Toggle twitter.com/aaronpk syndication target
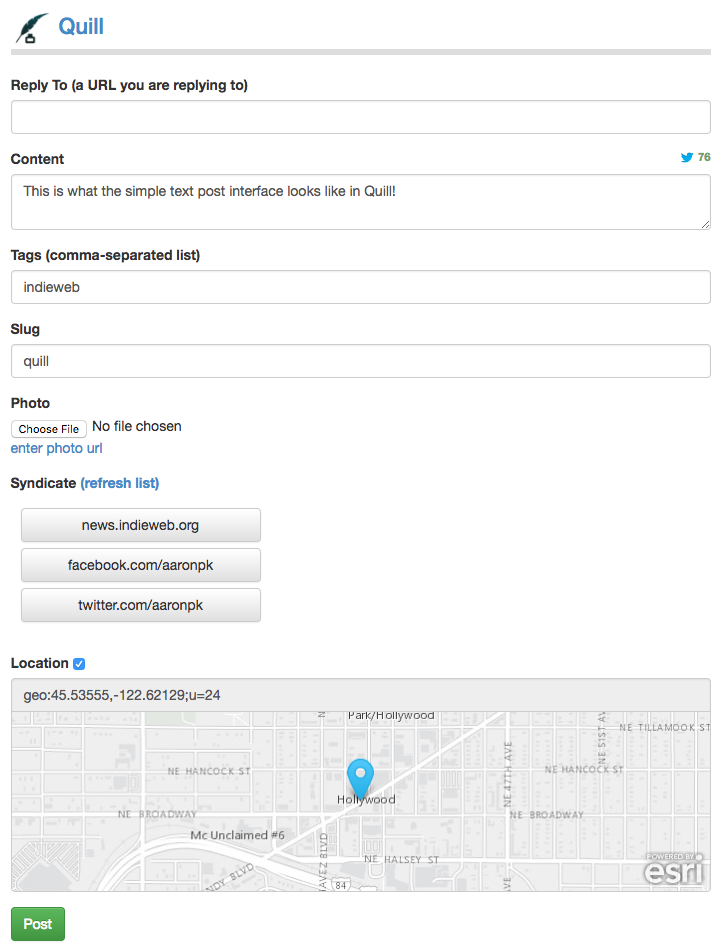Viewport: 727px width, 952px height. pos(141,605)
